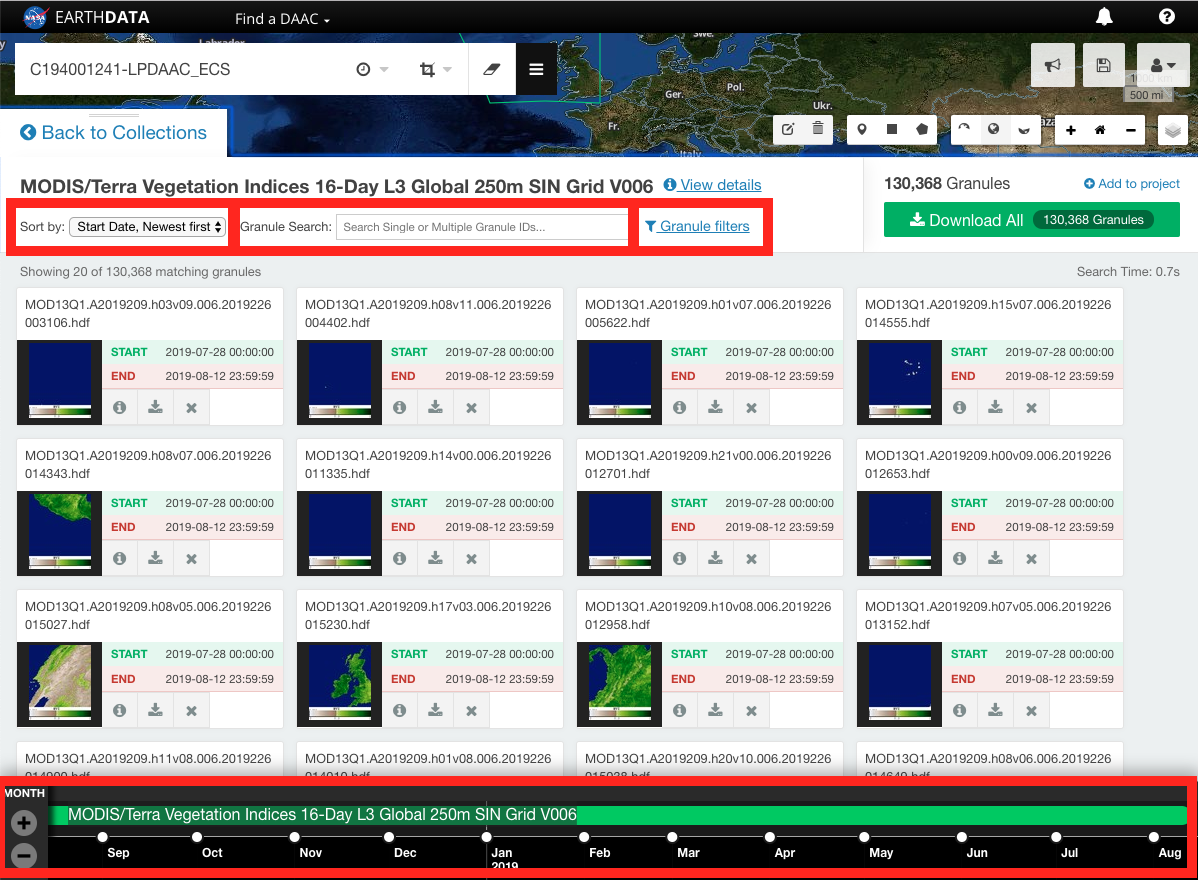Viewport: 1198px width, 880px height.
Task: View info for granule h00v09
Action: pos(960,558)
